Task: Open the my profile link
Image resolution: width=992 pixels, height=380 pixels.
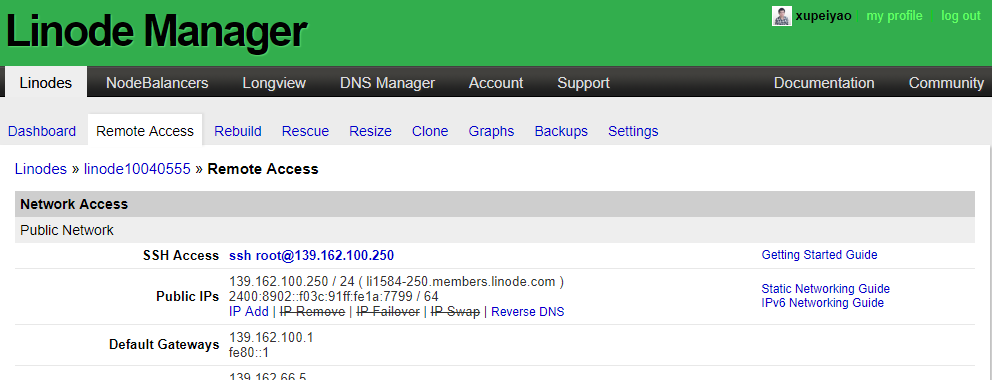Action: (x=894, y=16)
